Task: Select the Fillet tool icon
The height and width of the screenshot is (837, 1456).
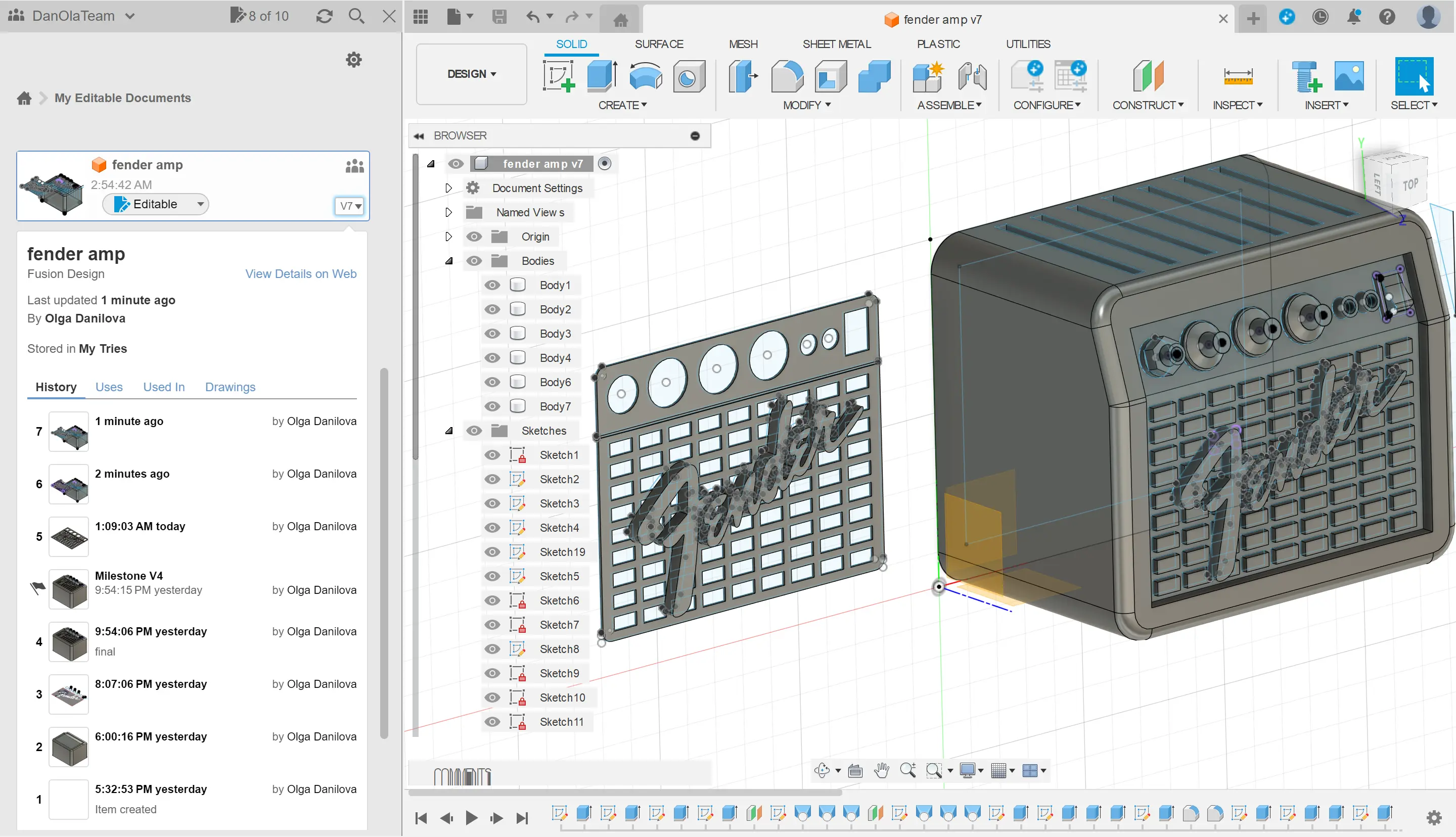Action: tap(787, 76)
